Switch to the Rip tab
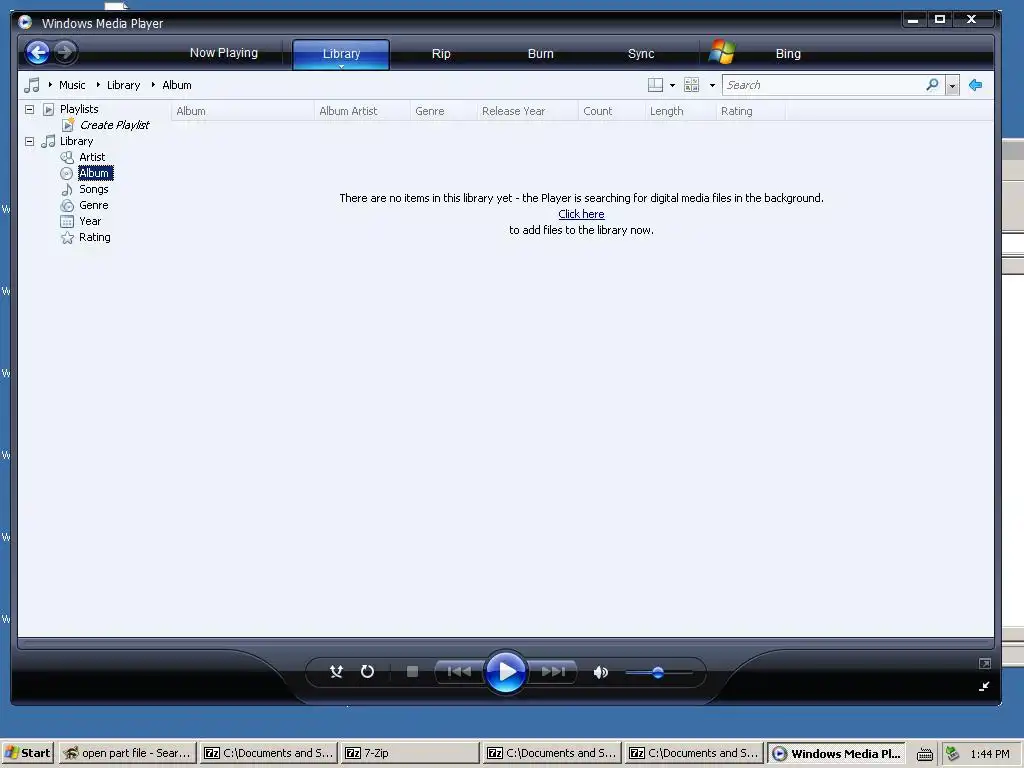Viewport: 1024px width, 768px height. (x=441, y=54)
